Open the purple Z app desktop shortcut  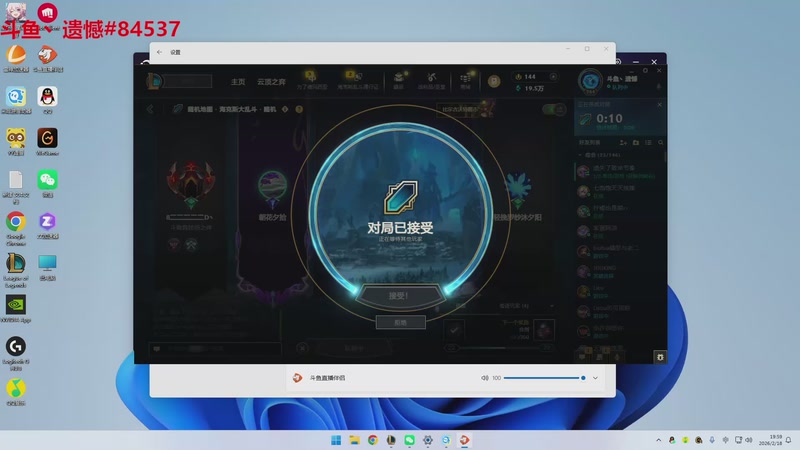click(x=47, y=225)
